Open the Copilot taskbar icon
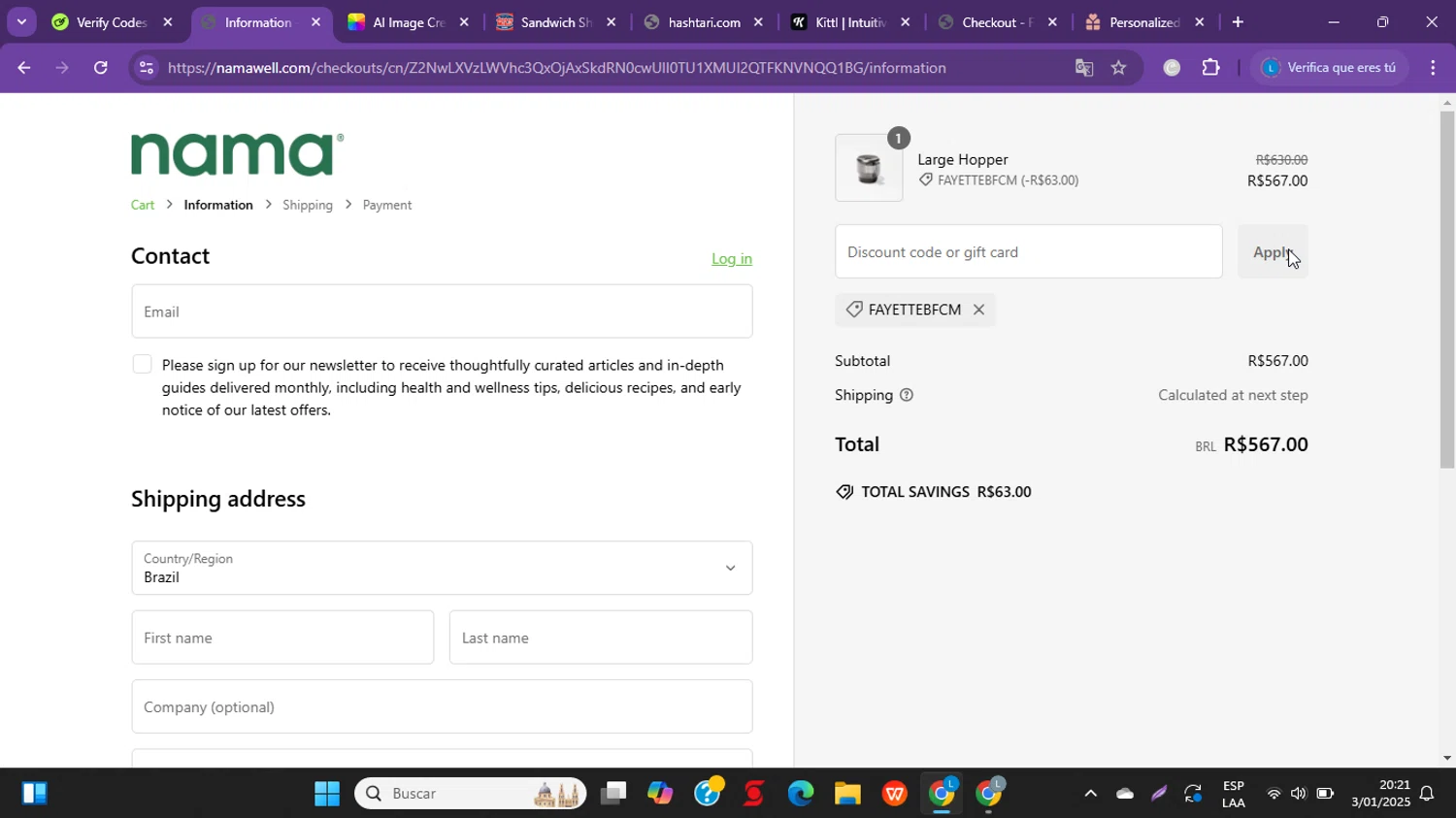The width and height of the screenshot is (1456, 818). tap(660, 794)
